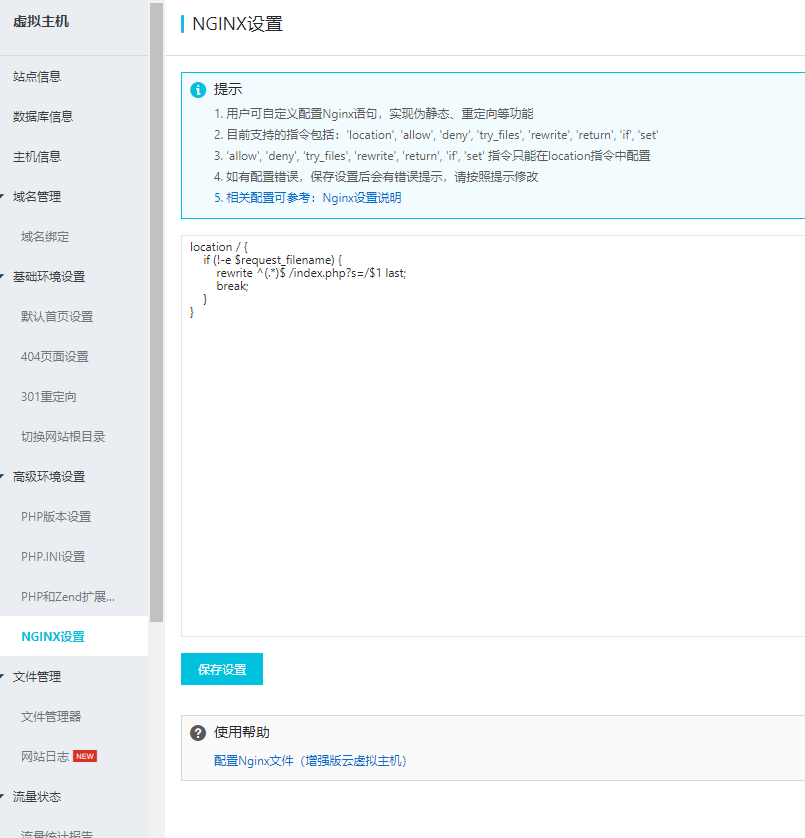Click the 基础环境设置 section label

[x=49, y=276]
